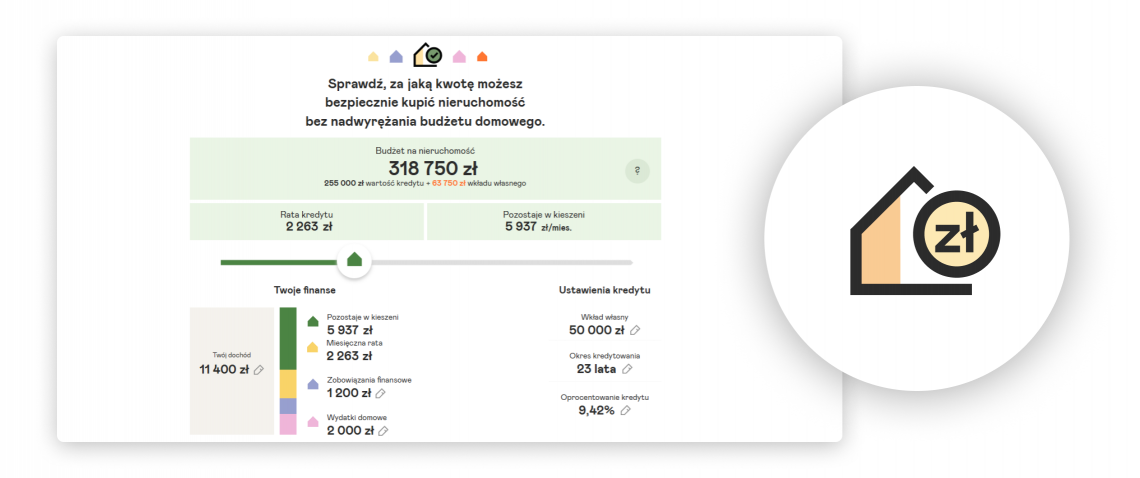Viewport: 1140px width, 478px height.
Task: Edit the Twój dochód income amount
Action: pos(259,370)
